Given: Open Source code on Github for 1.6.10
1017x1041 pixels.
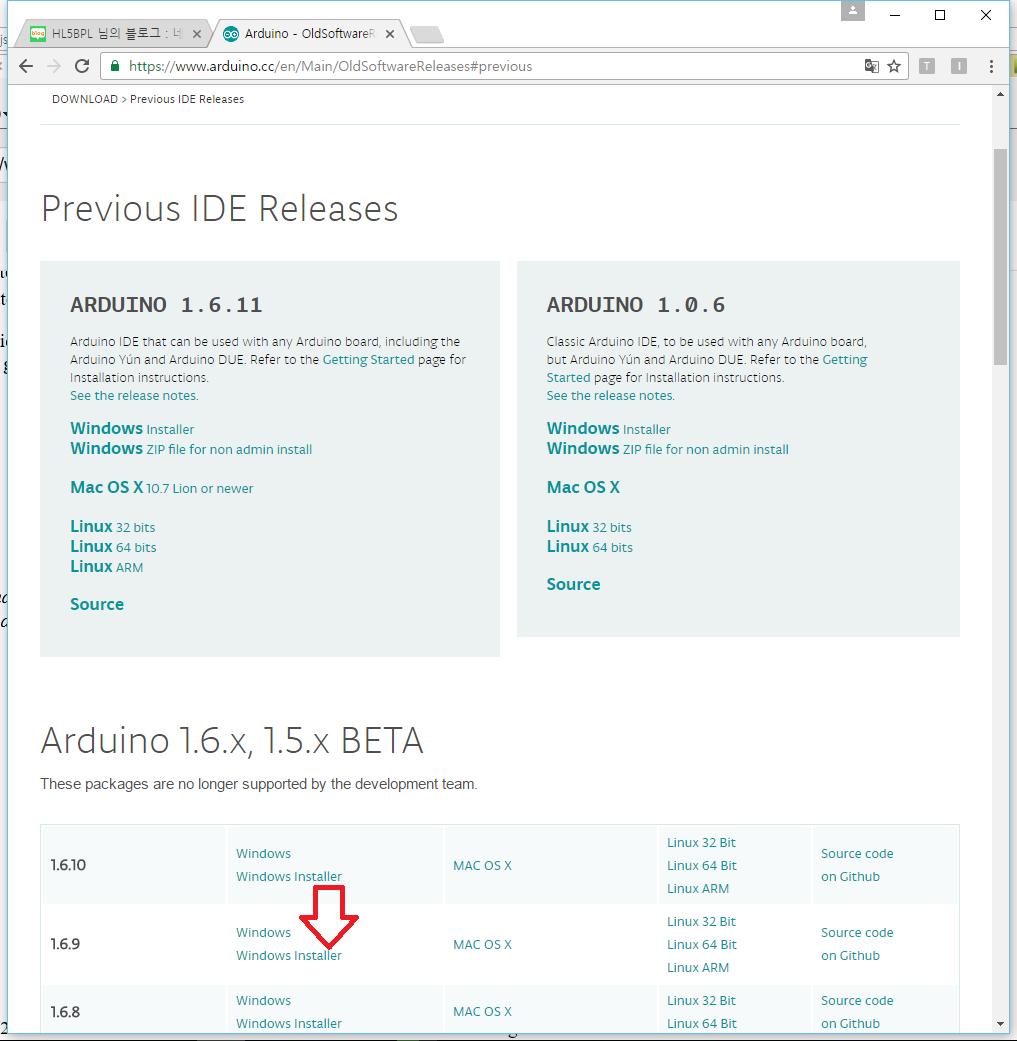Looking at the screenshot, I should click(x=857, y=865).
